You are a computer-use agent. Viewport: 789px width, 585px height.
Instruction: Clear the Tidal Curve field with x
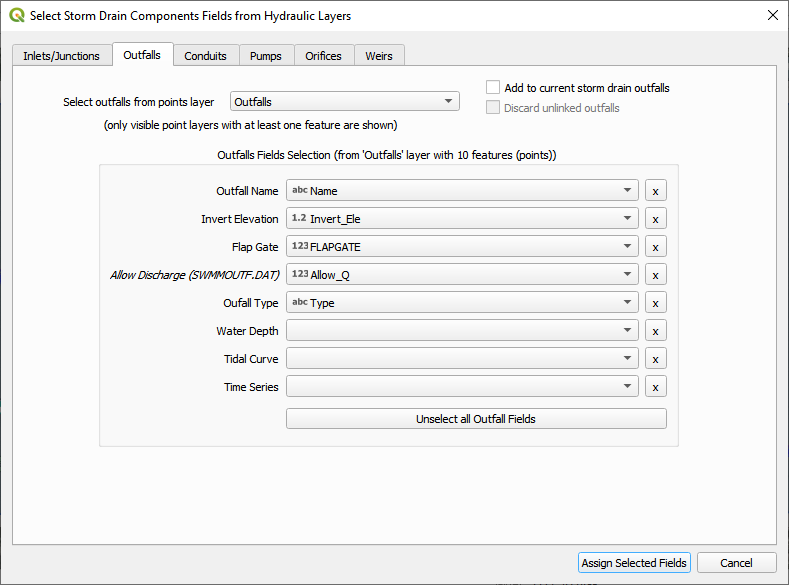655,359
